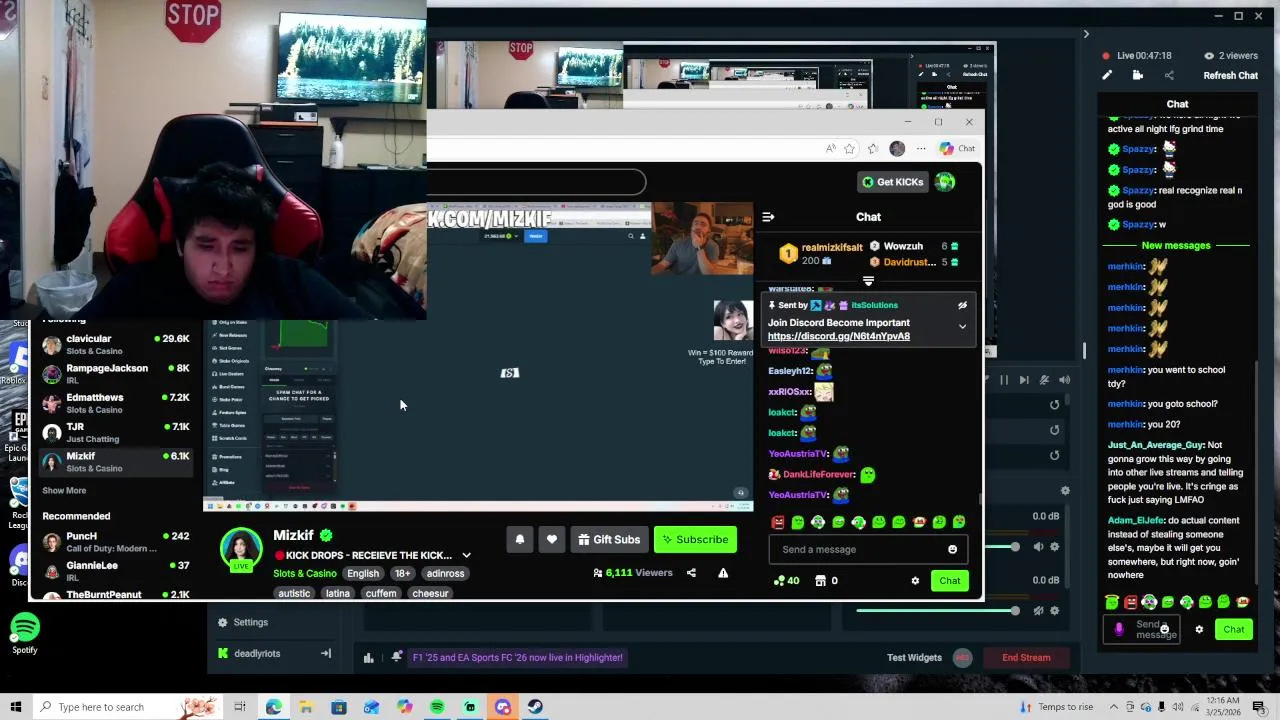
Task: Click the Gift Subs button
Action: click(x=609, y=540)
